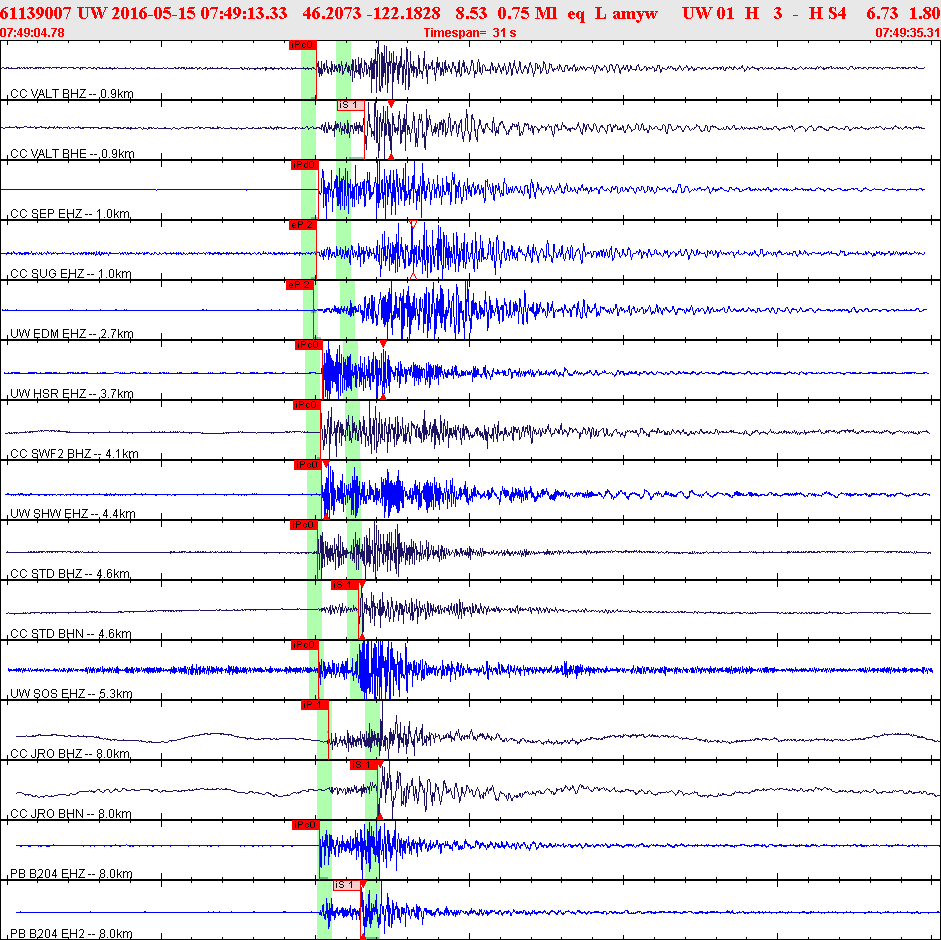
Task: Click the iS 1 pick flag on CC JRO BHN
Action: coord(364,765)
